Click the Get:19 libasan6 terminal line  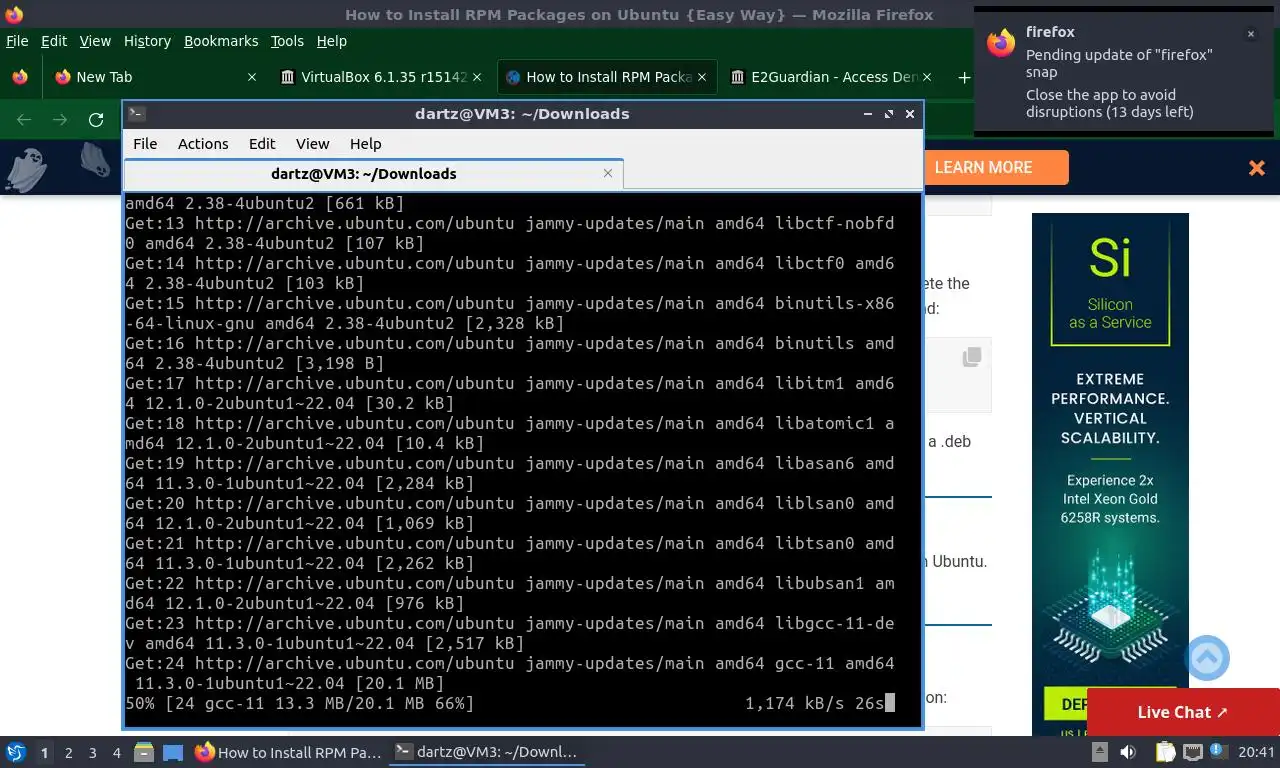(510, 473)
